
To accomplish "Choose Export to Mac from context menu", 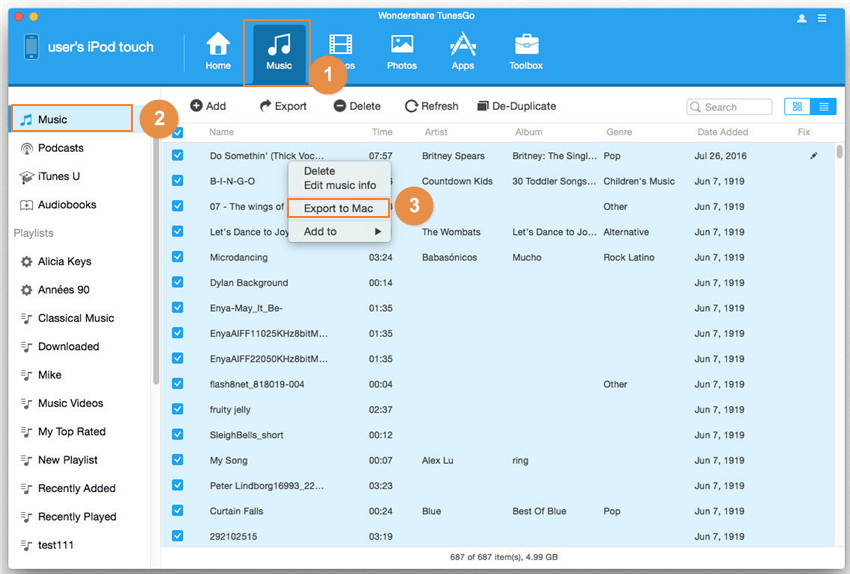I will click(338, 208).
